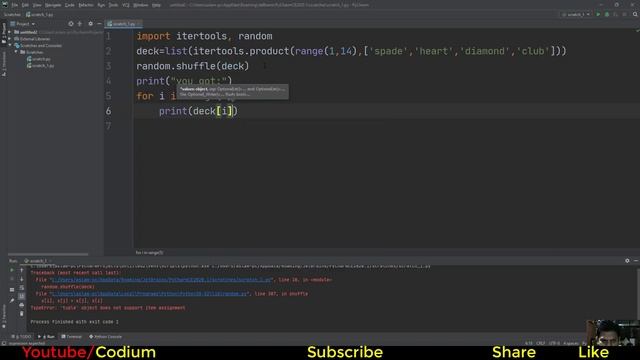Click code line 1 import statement
Viewport: 640px width, 360px height.
[x=204, y=36]
